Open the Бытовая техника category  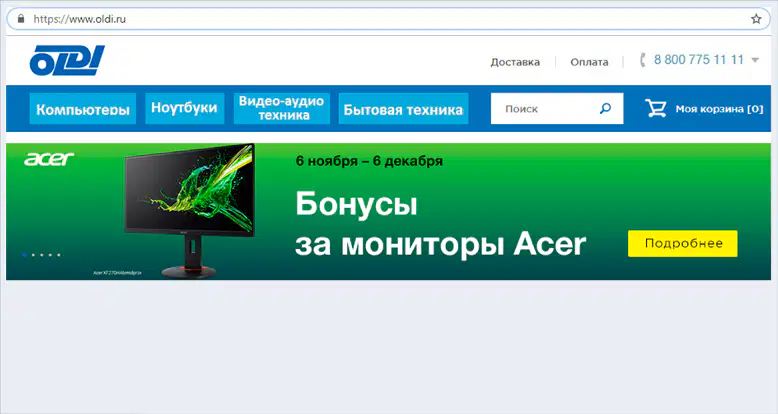(403, 108)
